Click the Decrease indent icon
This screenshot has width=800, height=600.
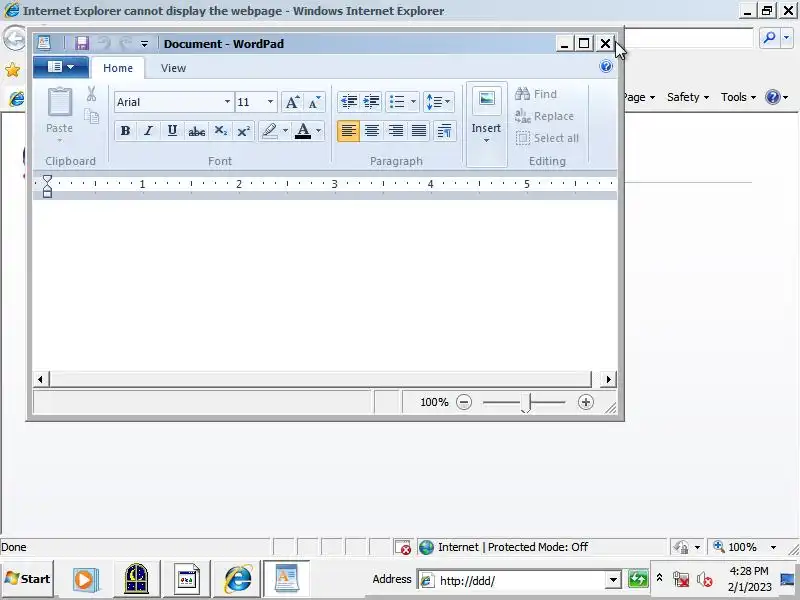(x=348, y=102)
